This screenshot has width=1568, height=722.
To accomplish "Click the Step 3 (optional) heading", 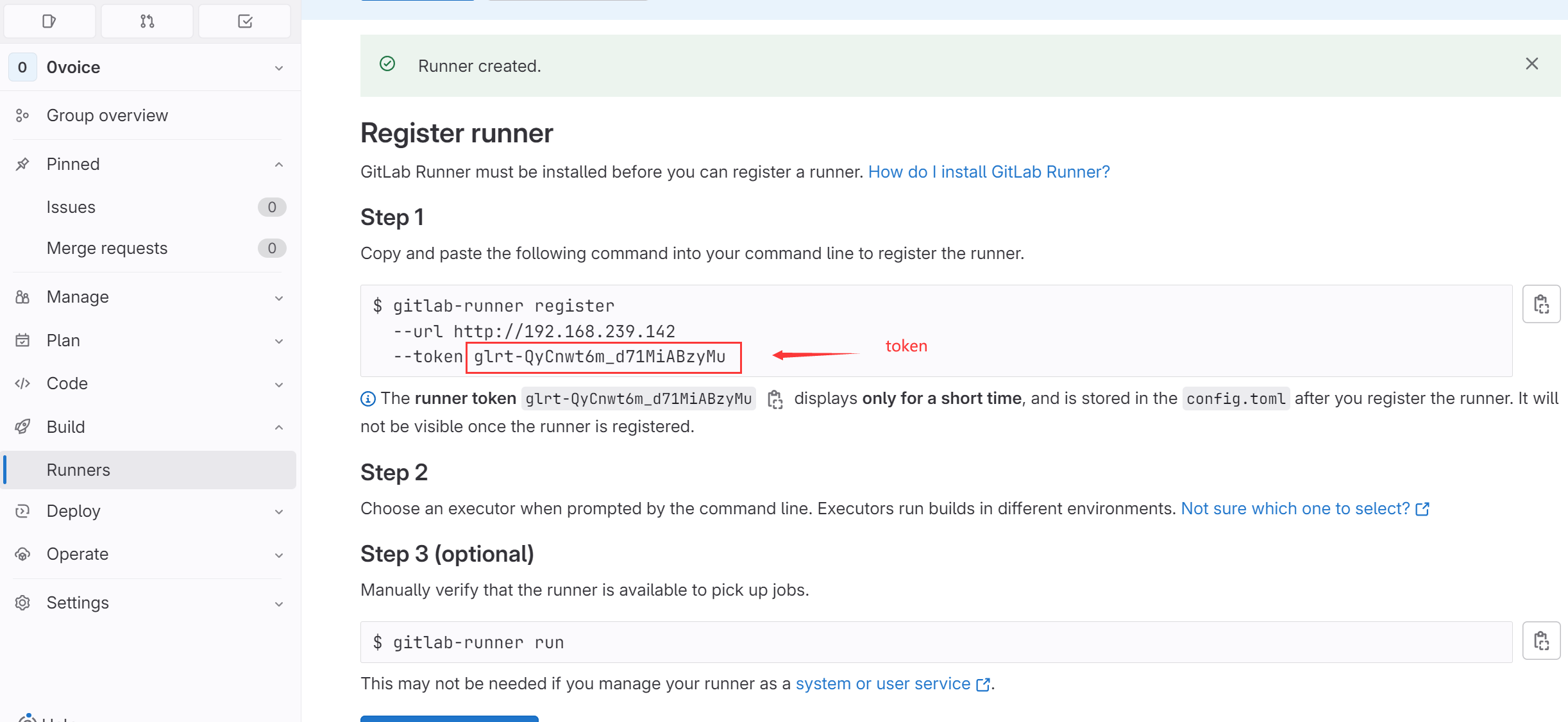I will [447, 554].
